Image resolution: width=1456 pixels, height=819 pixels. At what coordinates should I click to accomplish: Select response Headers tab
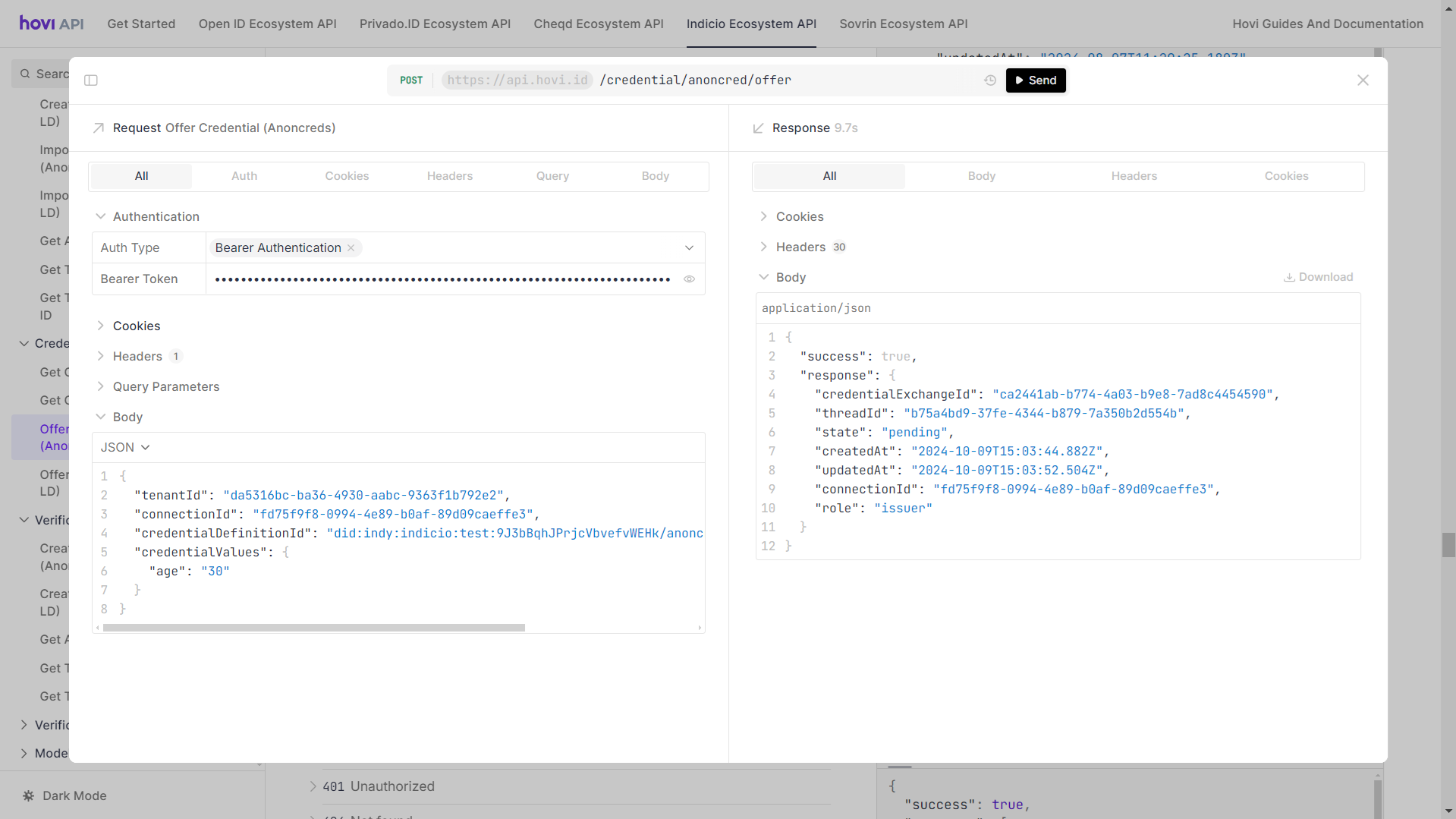[1134, 176]
